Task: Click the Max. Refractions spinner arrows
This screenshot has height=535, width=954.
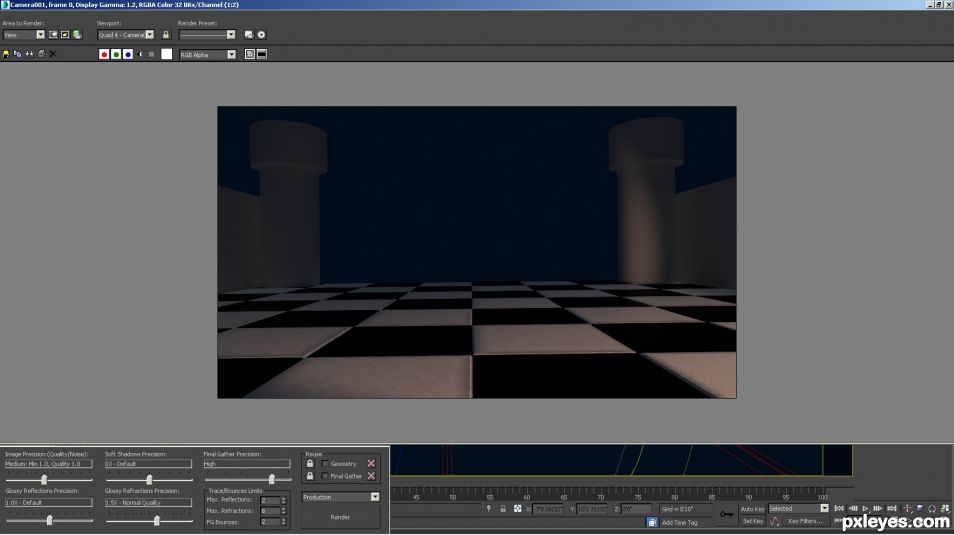Action: 284,511
